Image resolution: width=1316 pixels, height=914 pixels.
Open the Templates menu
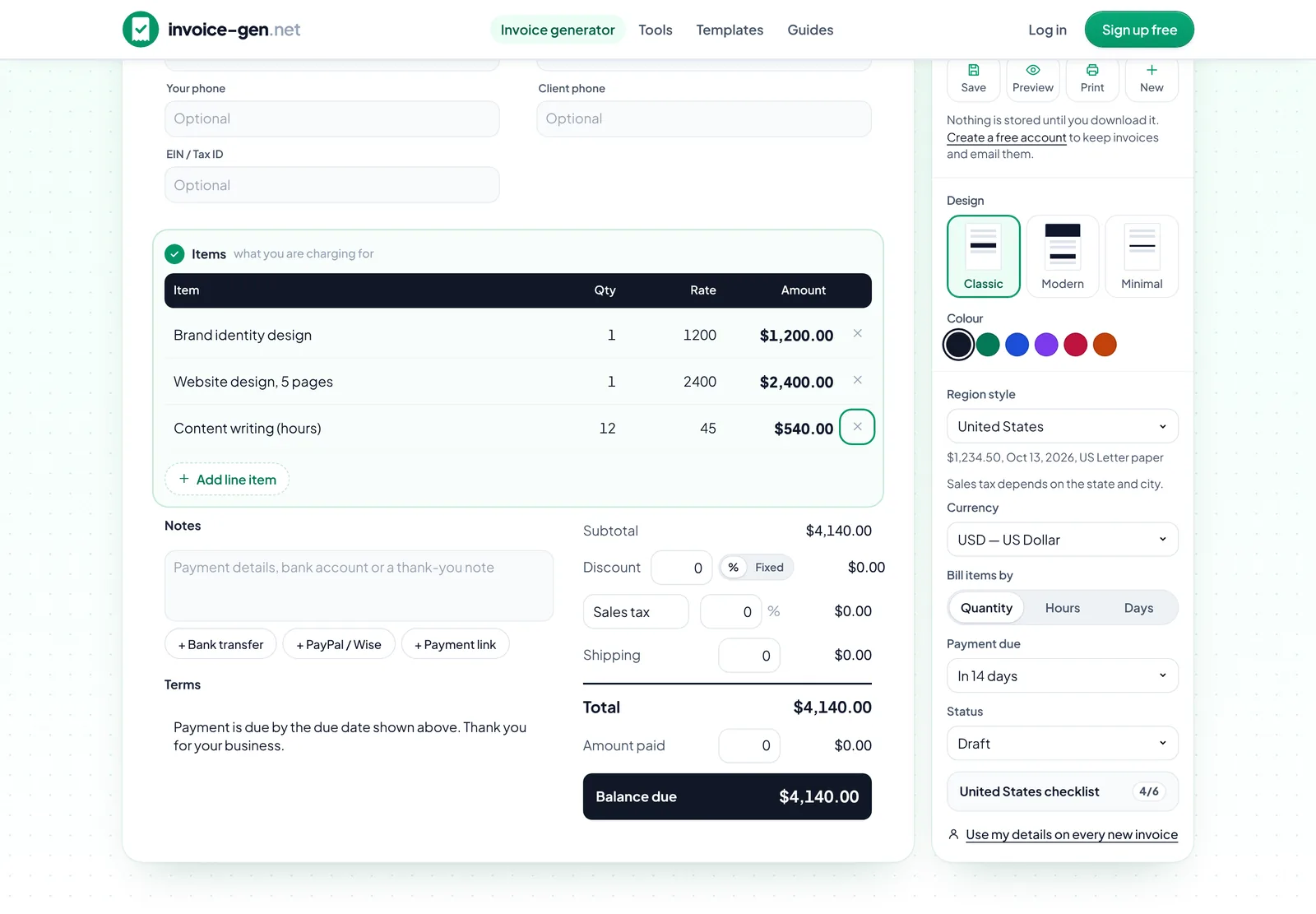click(730, 30)
